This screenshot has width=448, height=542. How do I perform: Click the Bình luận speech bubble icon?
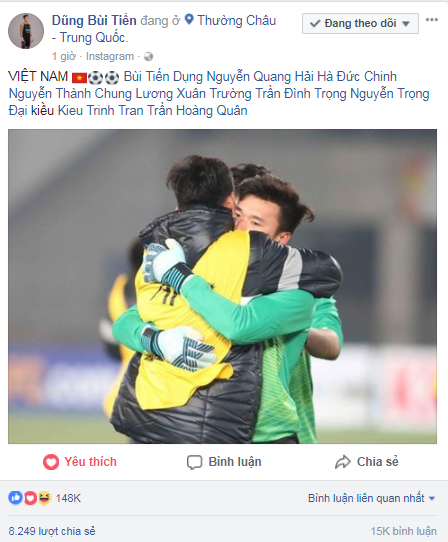(194, 462)
